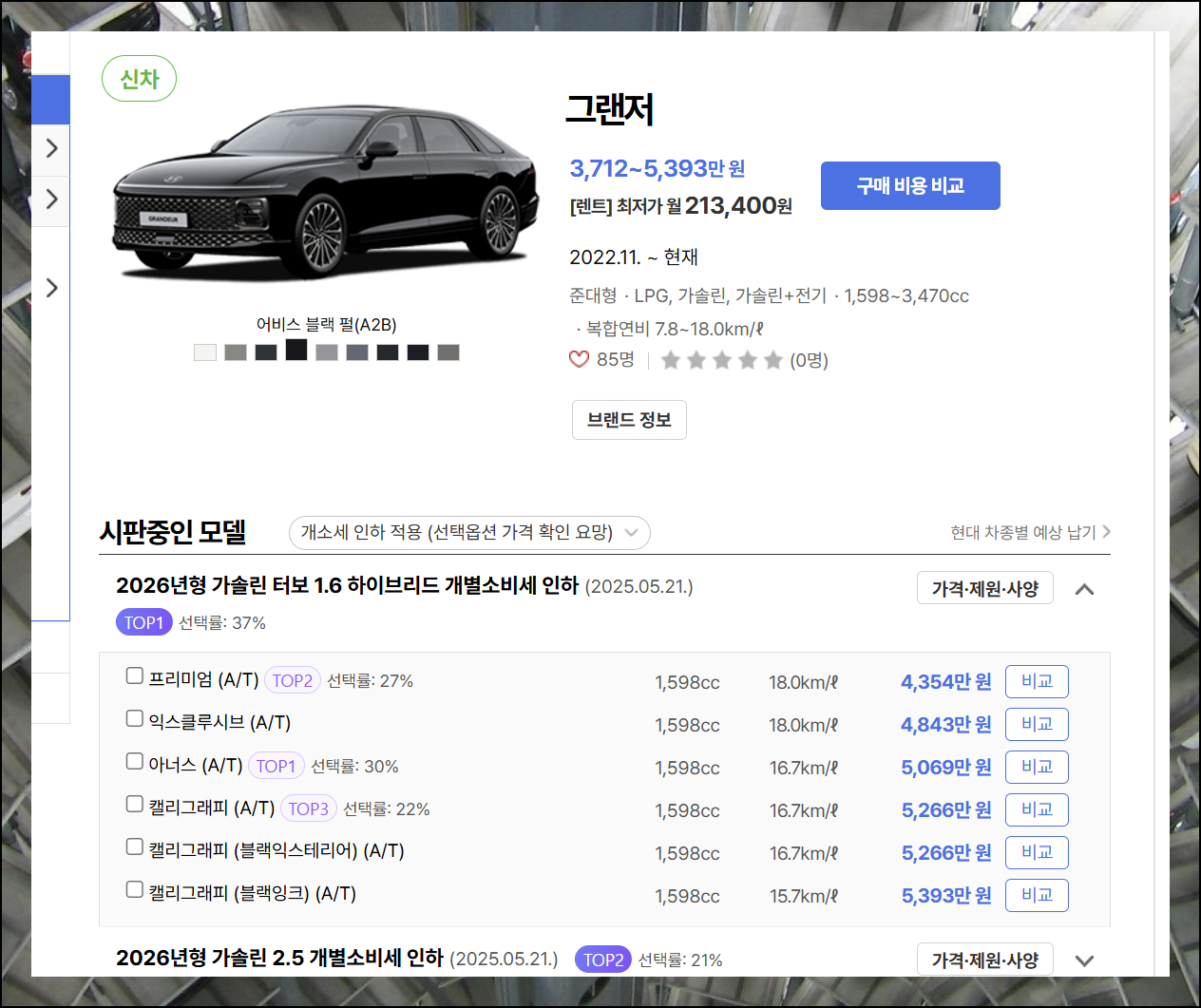Click the TOP3 badge beside 캘리그래피 (A/T)

pos(309,808)
